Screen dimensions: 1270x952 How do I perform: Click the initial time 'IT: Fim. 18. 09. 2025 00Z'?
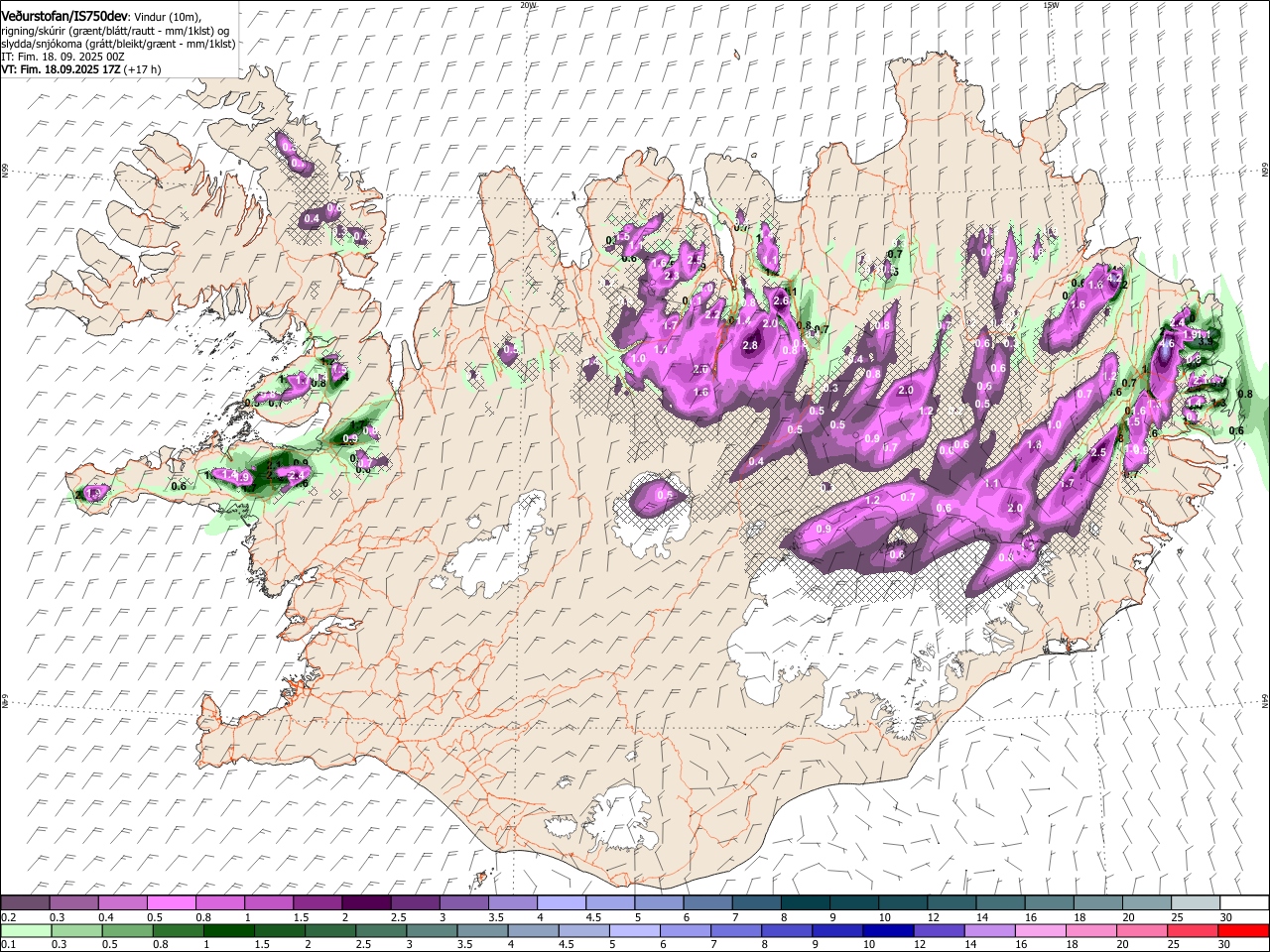click(63, 57)
